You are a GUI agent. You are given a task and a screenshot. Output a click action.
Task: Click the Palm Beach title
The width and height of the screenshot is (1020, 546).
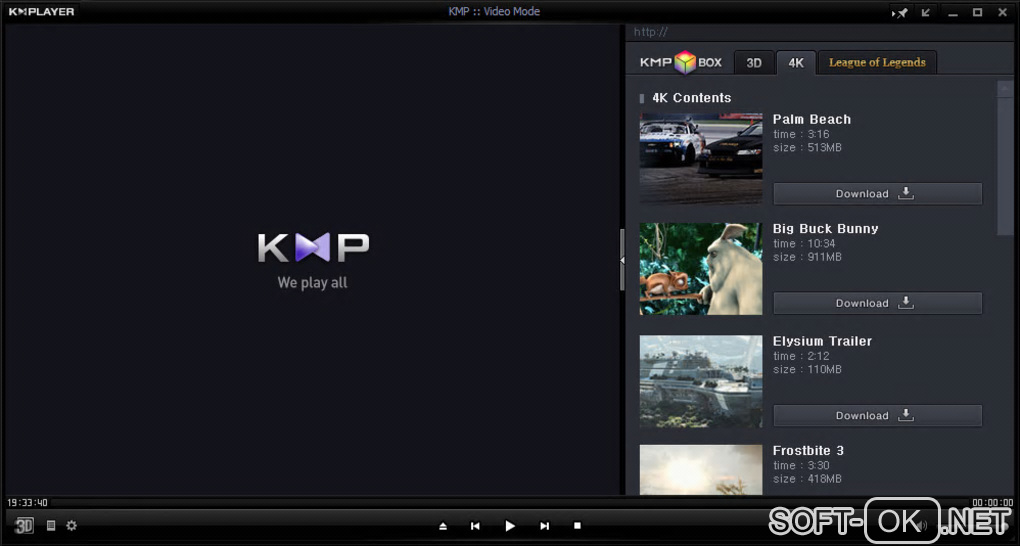click(811, 120)
